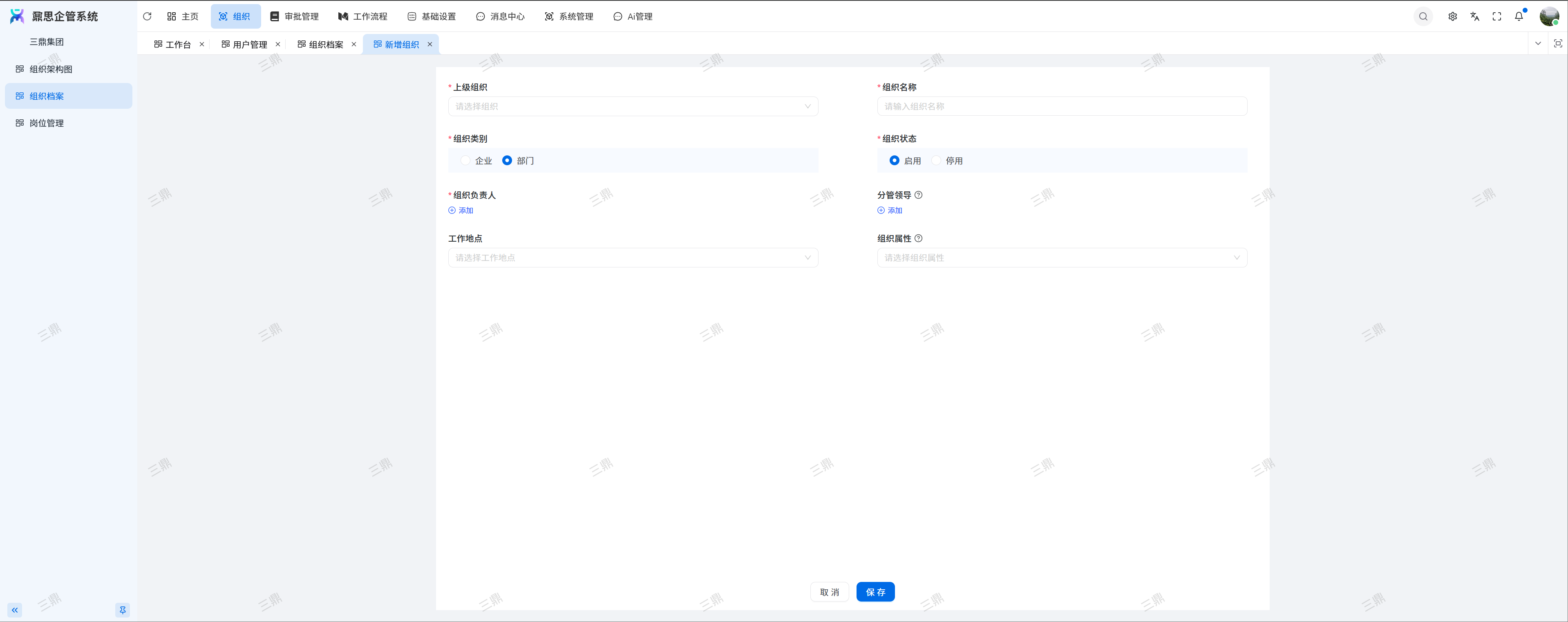Click the help icon beside 分管领导
The image size is (1568, 622).
tap(919, 195)
